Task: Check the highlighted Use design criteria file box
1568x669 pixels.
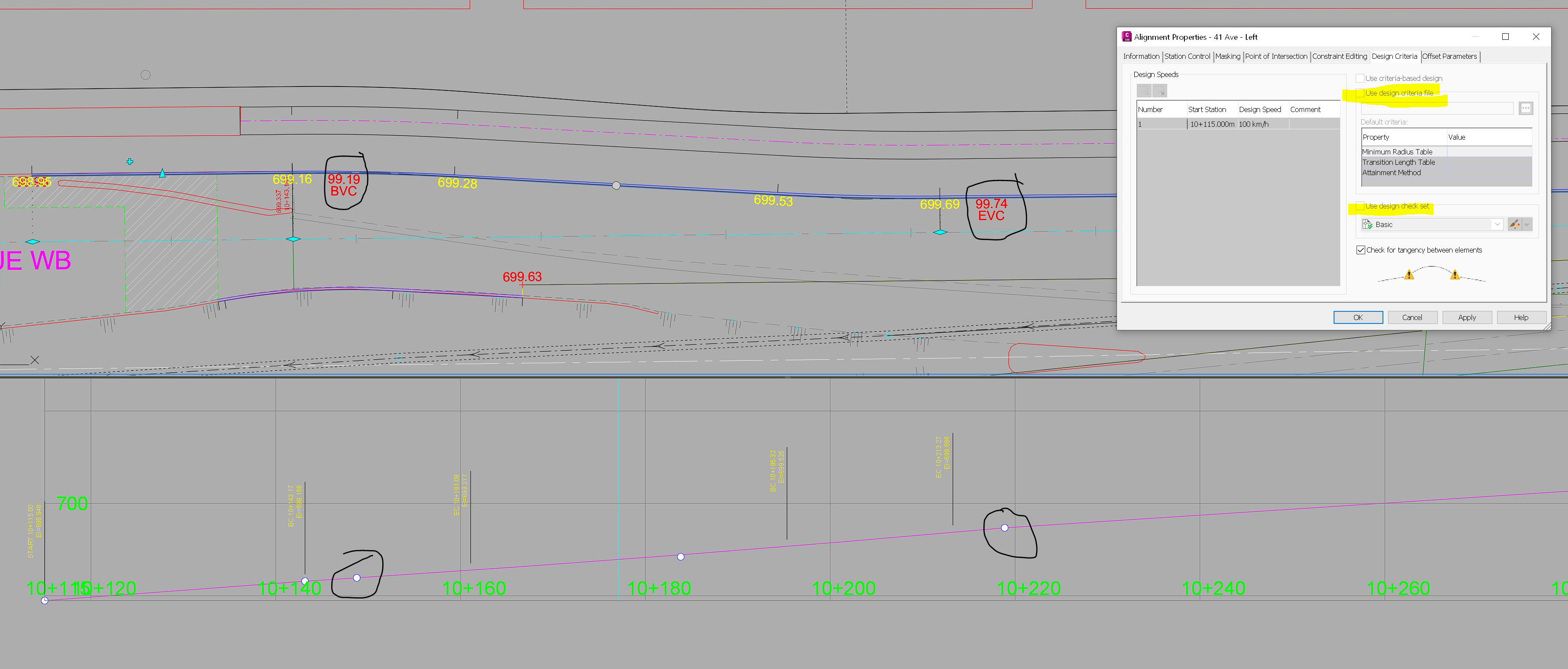Action: pos(1360,94)
